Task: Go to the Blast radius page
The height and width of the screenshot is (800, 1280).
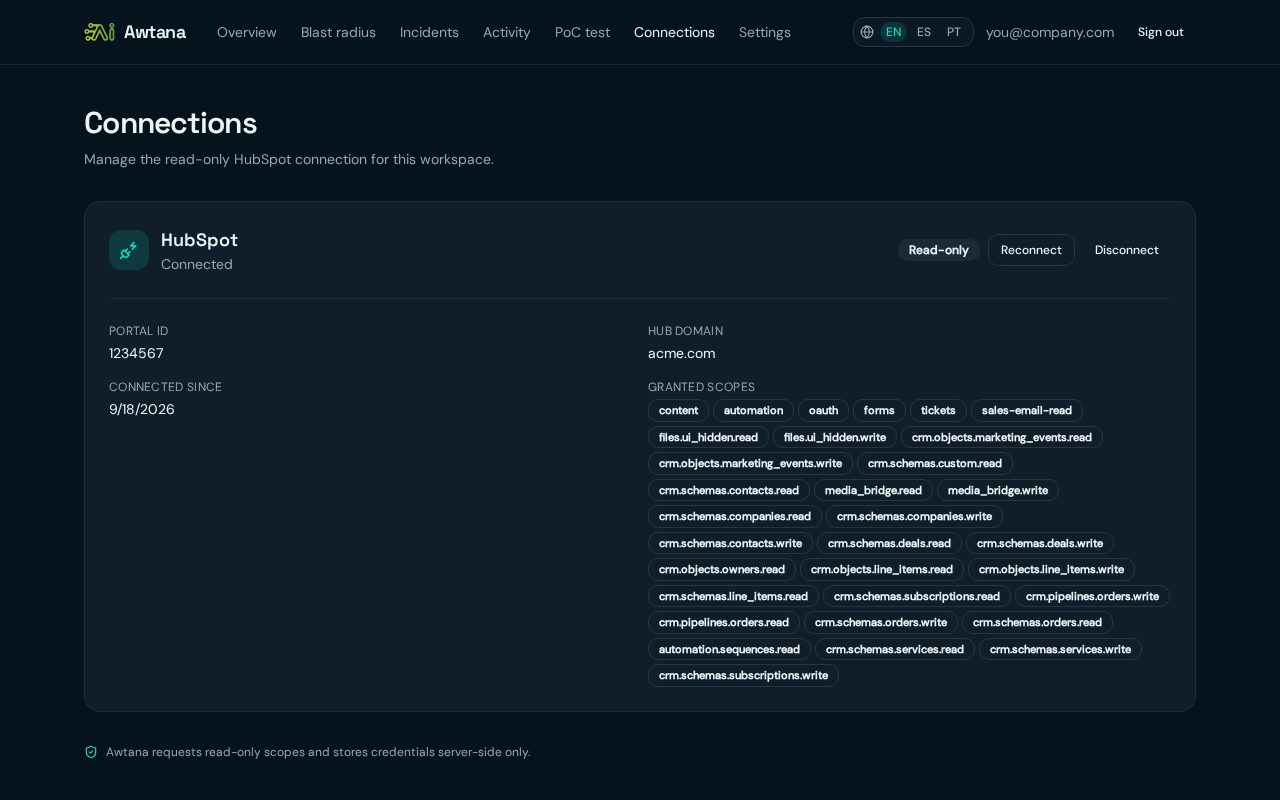Action: (338, 32)
